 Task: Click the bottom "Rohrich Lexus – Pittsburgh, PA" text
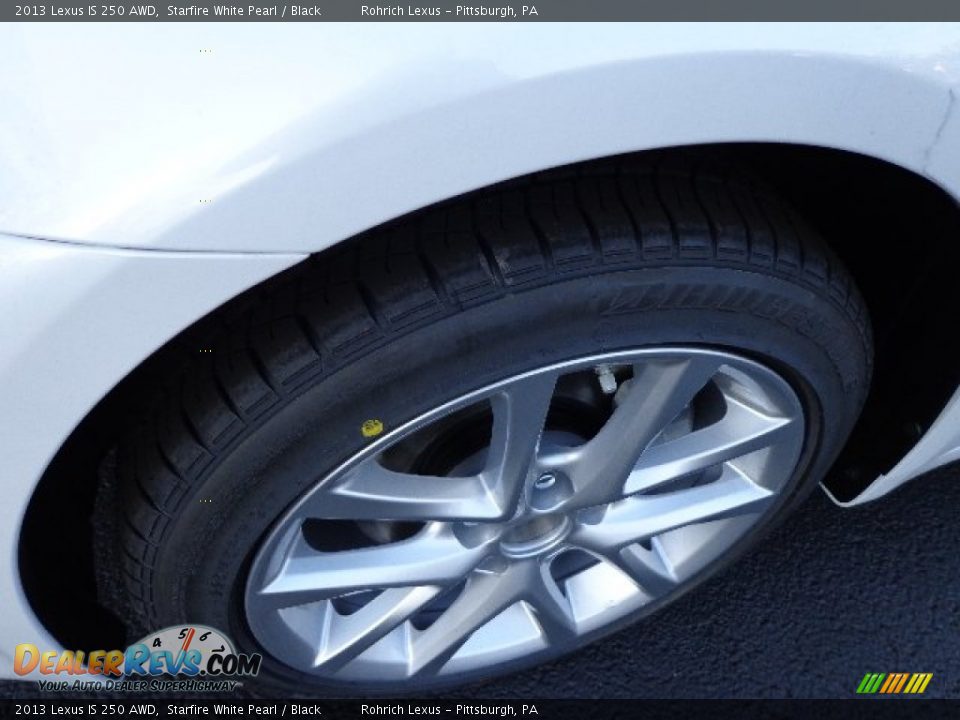449,710
